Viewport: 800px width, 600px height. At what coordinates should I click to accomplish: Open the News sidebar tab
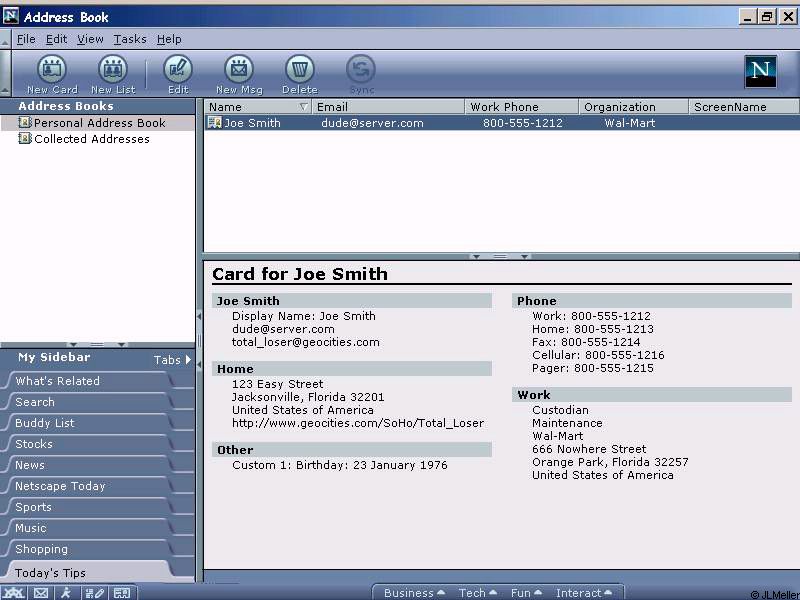pos(89,465)
